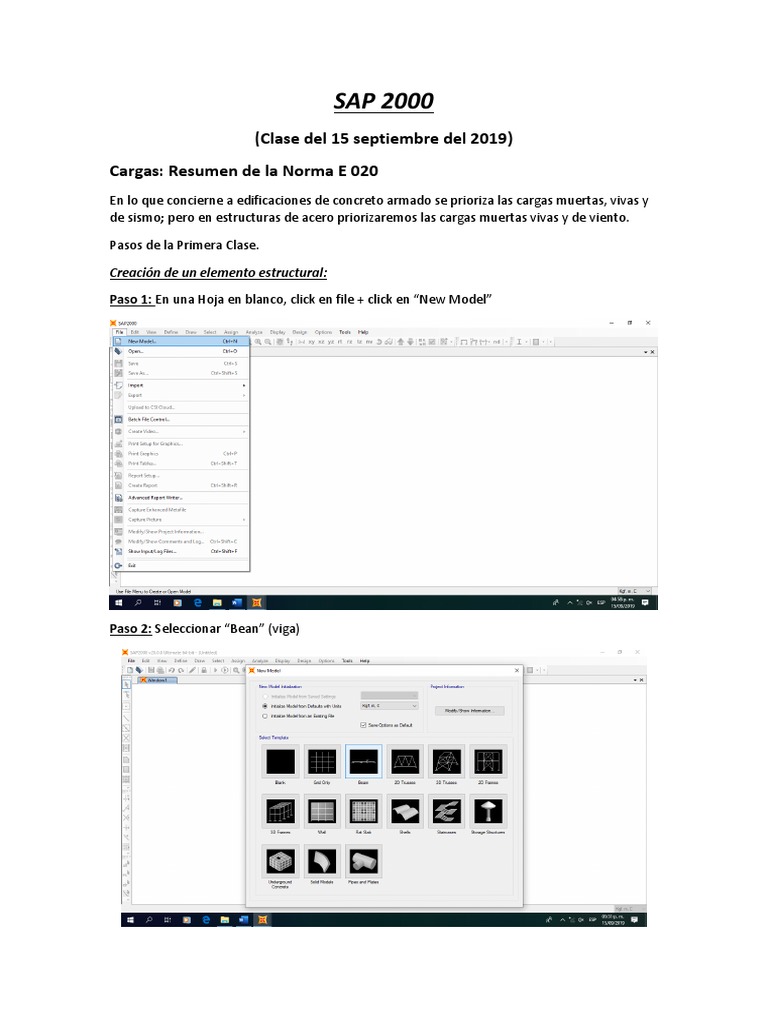
Task: Click the xz view toolbar button
Action: click(x=321, y=342)
